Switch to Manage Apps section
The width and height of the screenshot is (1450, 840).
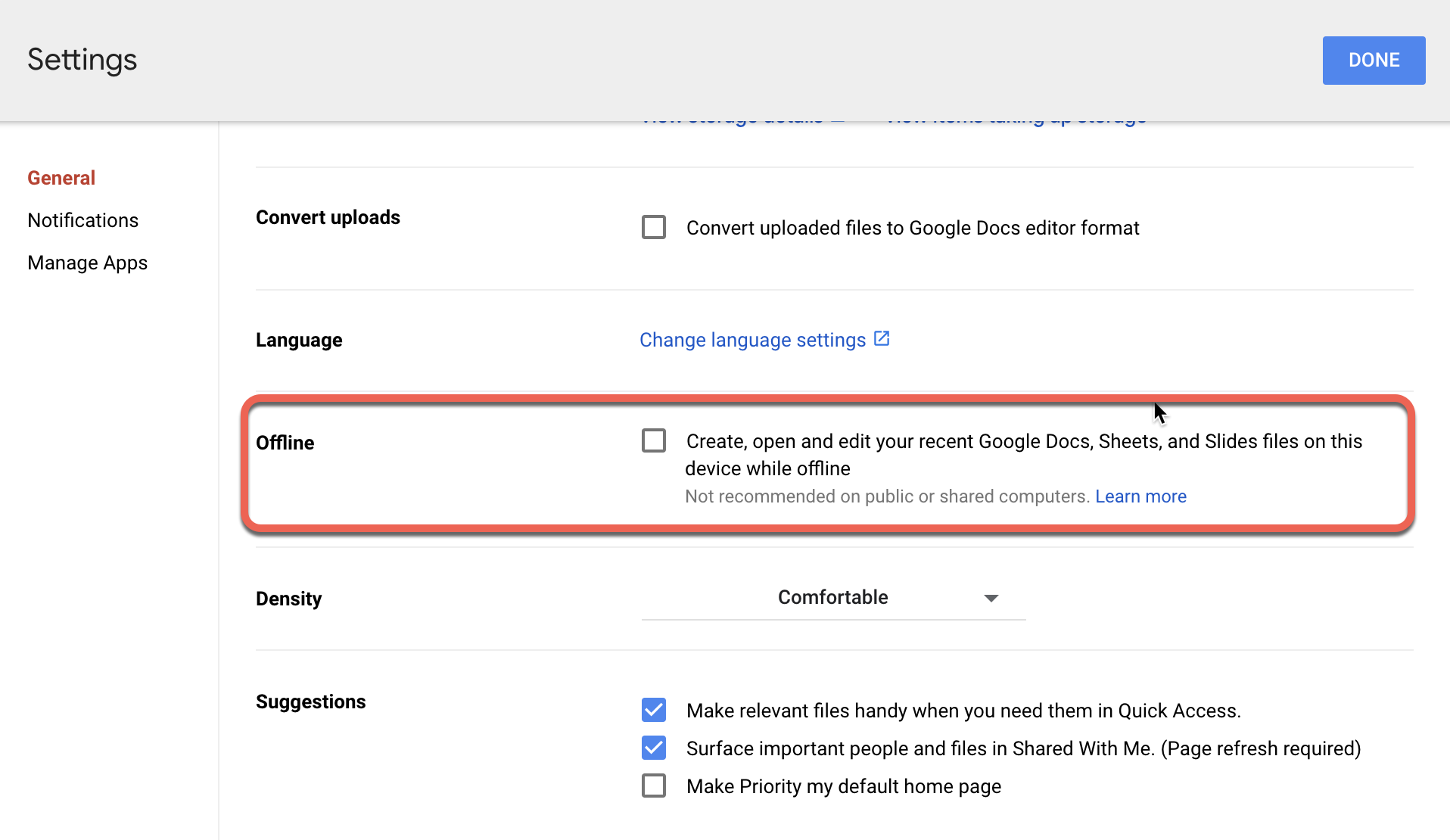click(x=88, y=263)
